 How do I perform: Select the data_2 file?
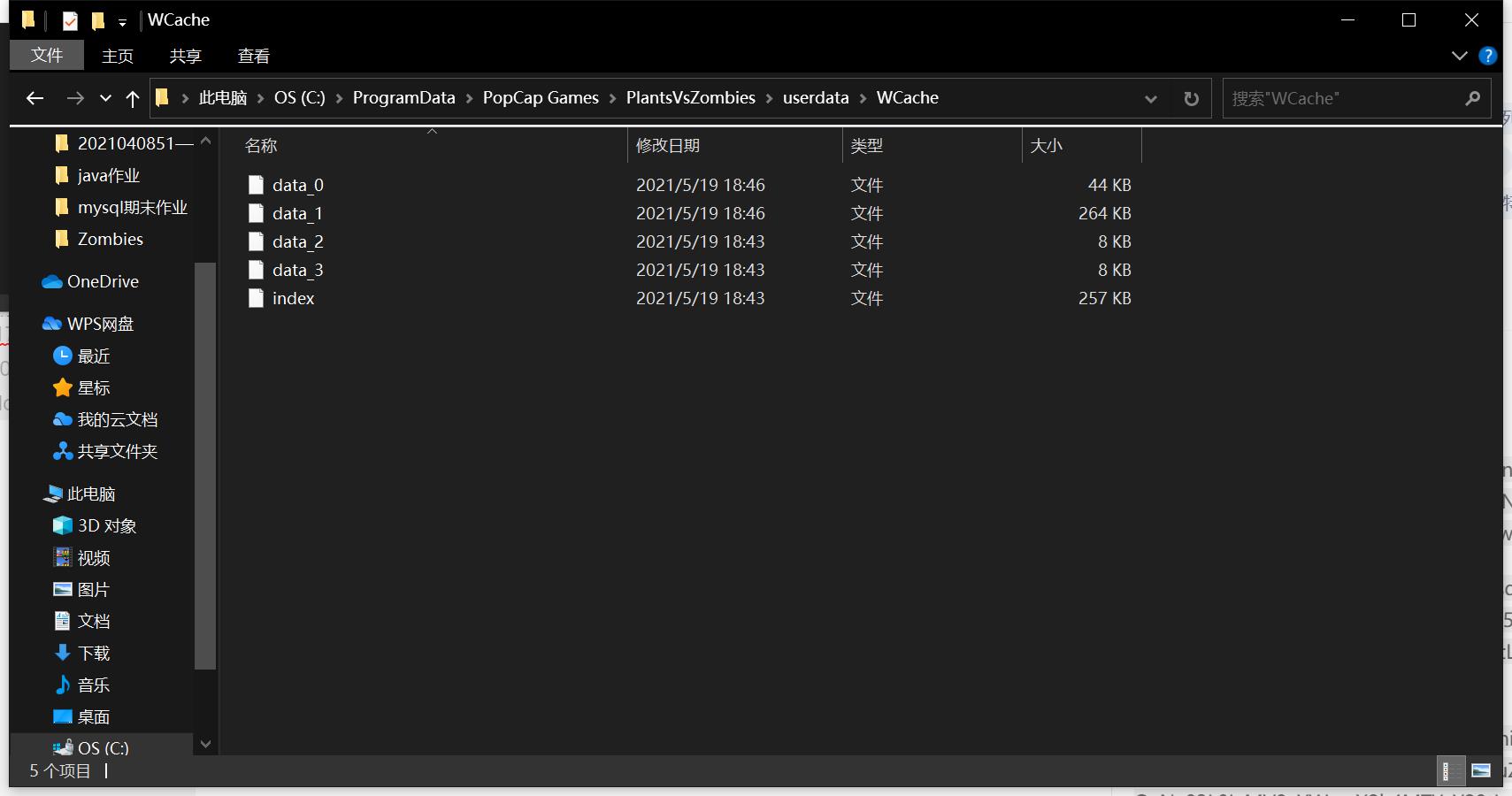click(x=298, y=241)
